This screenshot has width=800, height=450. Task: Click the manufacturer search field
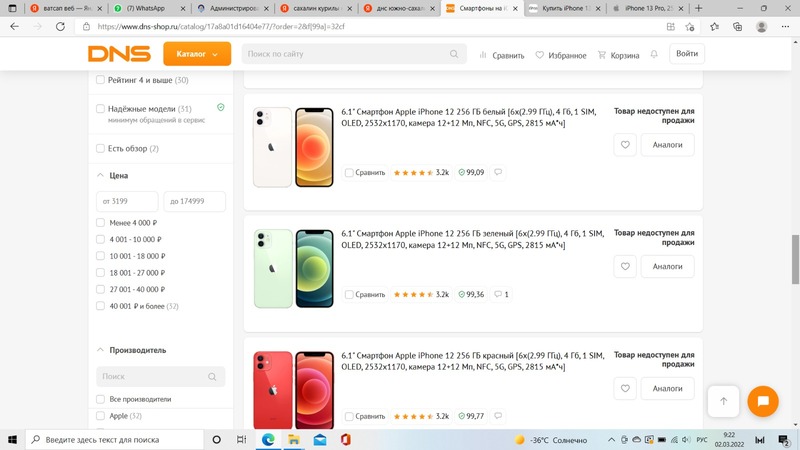click(x=160, y=377)
